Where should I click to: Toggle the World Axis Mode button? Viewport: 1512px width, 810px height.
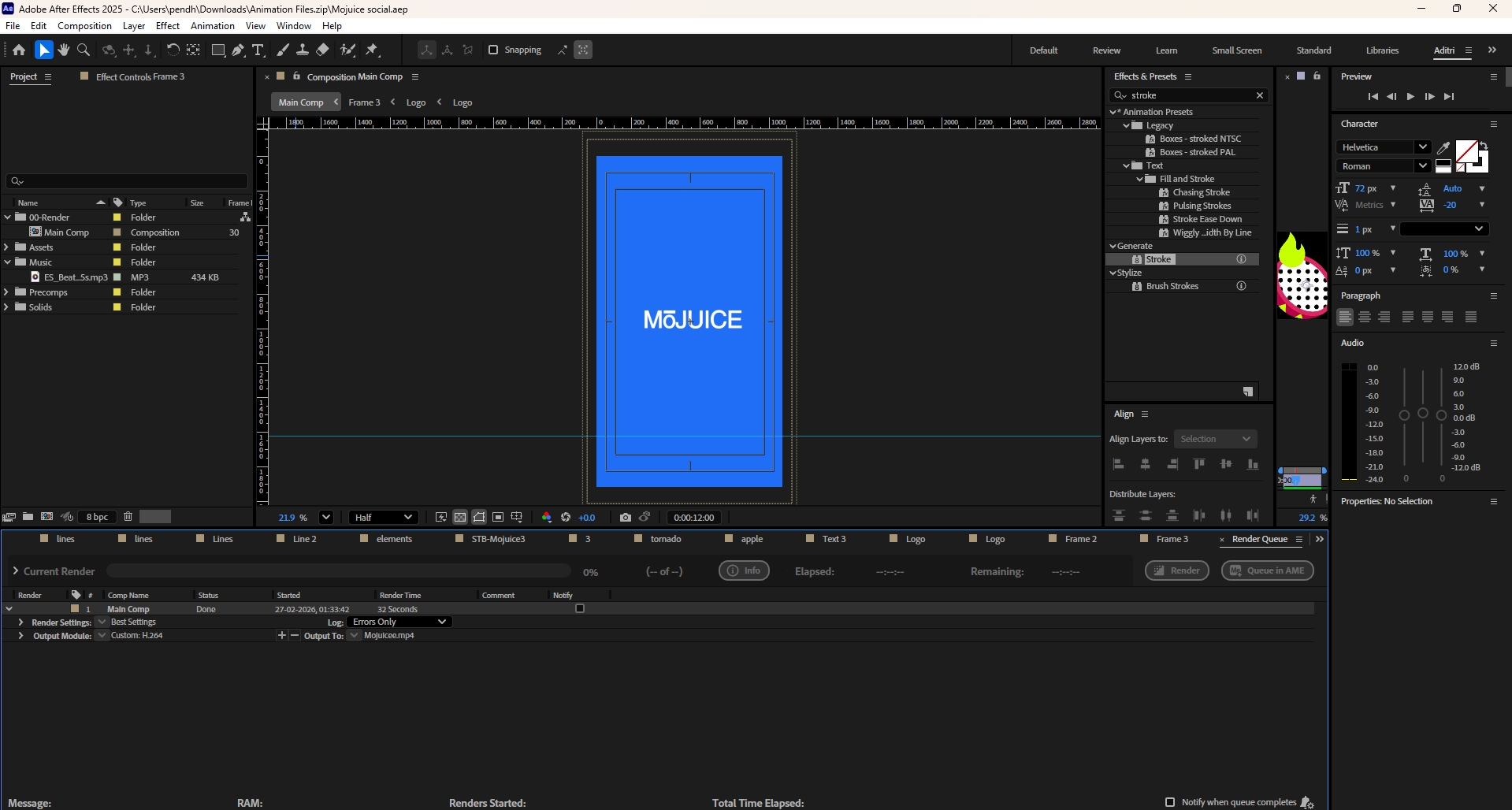pos(448,50)
